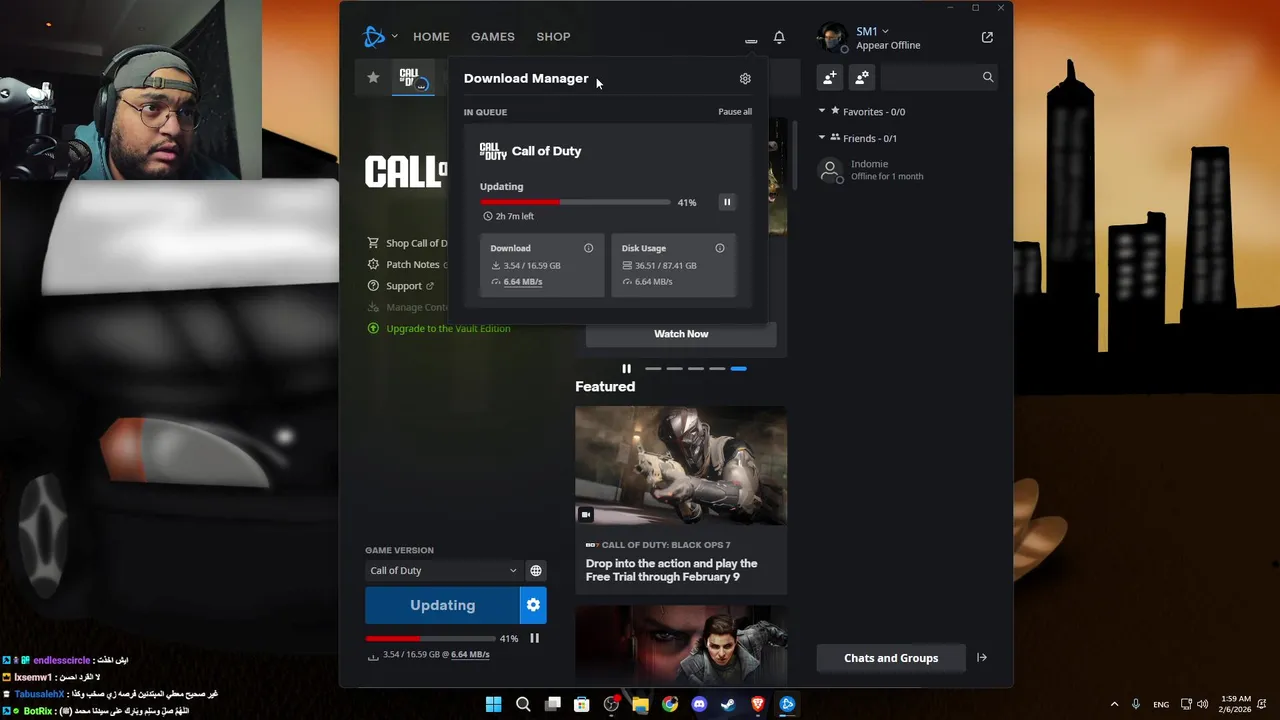Screen dimensions: 1280x720
Task: Collapse Friends - 0/1 group
Action: [822, 138]
